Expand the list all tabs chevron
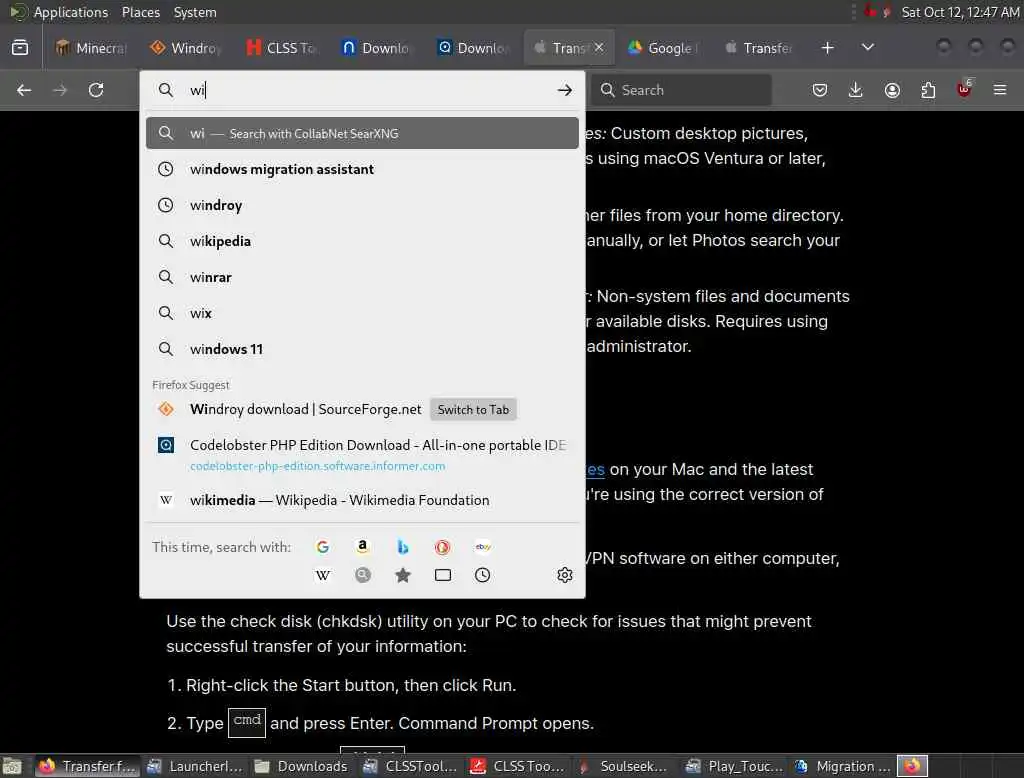The height and width of the screenshot is (778, 1024). coord(867,48)
